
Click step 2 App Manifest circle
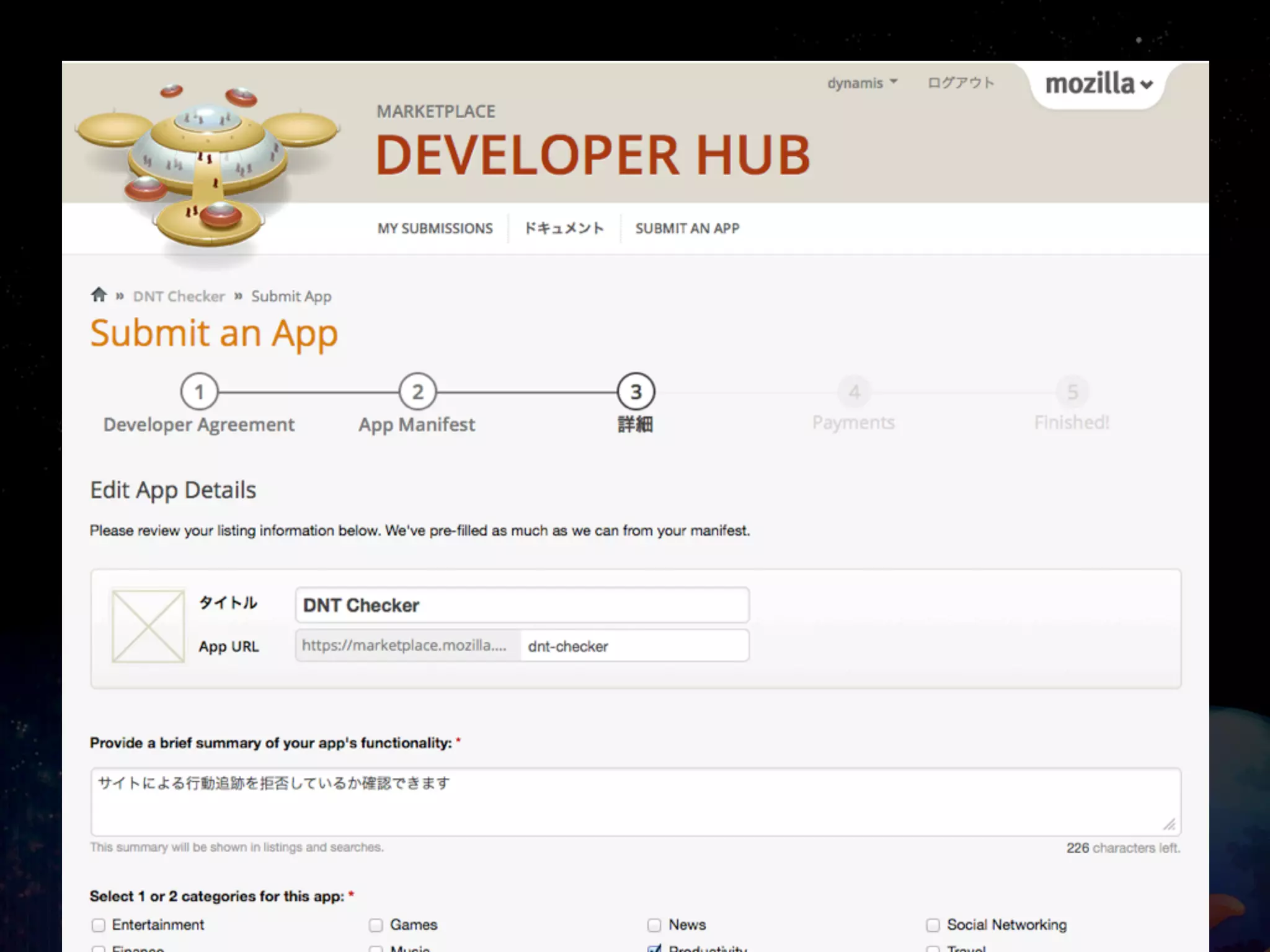(x=417, y=392)
